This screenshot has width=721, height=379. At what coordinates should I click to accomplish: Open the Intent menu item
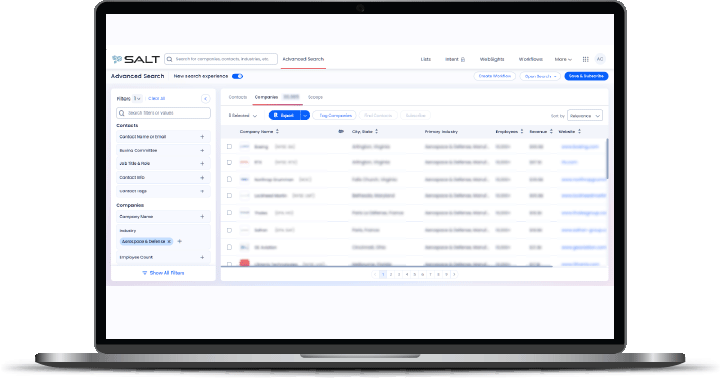tap(452, 59)
